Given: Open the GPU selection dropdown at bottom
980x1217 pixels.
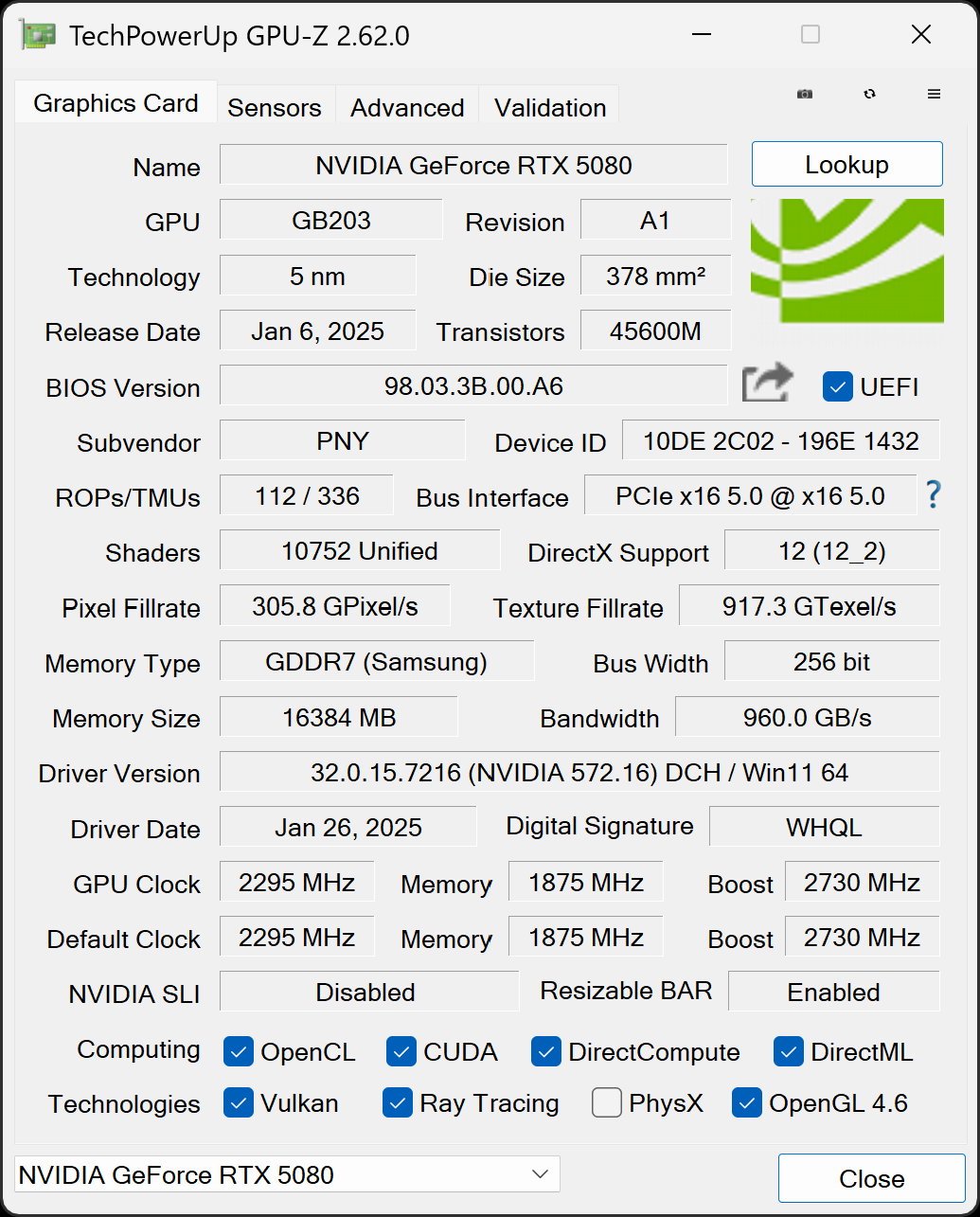Looking at the screenshot, I should [288, 1174].
